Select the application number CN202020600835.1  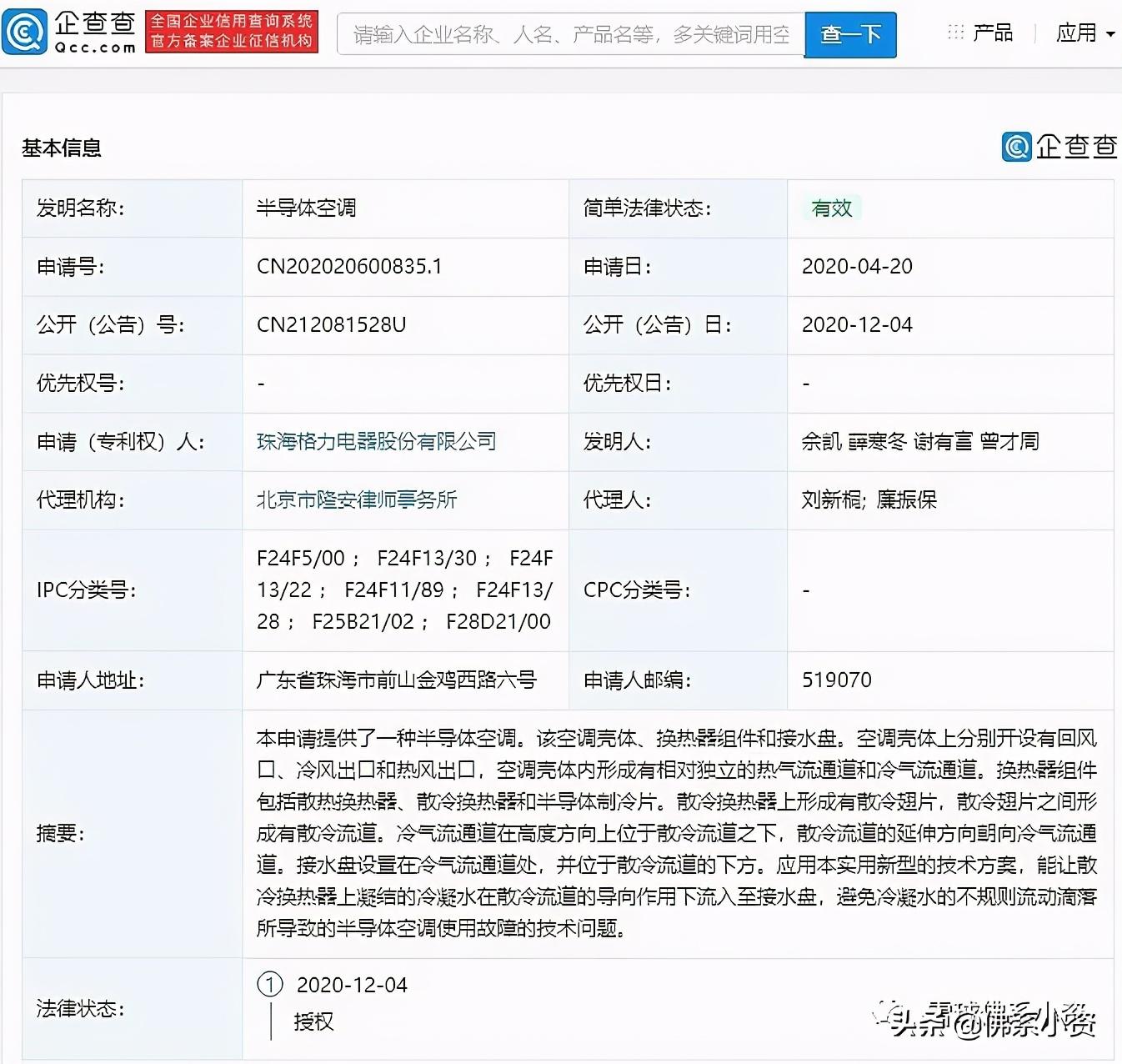click(349, 266)
